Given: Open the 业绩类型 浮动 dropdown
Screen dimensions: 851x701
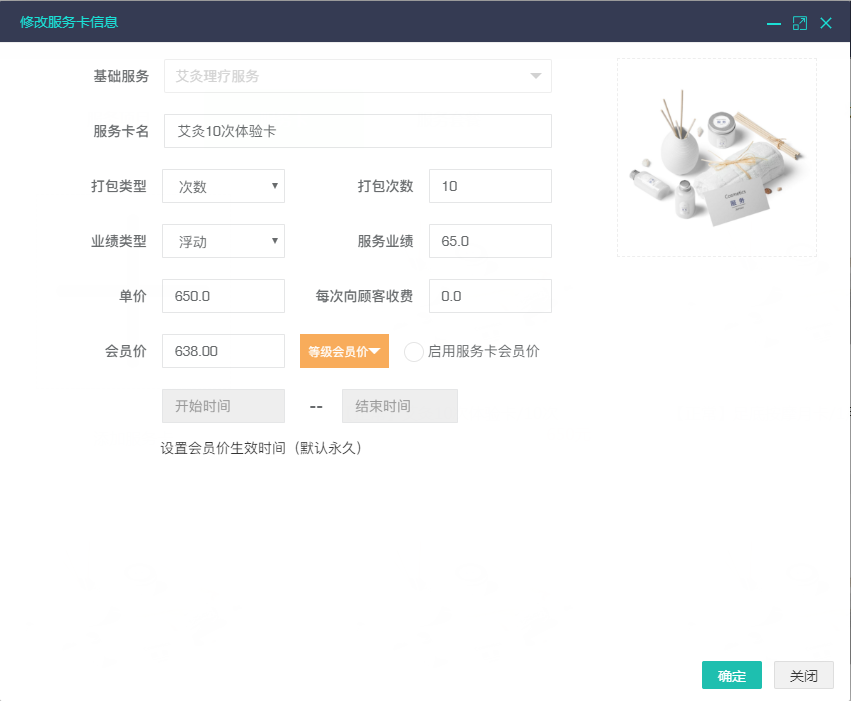Looking at the screenshot, I should [224, 241].
